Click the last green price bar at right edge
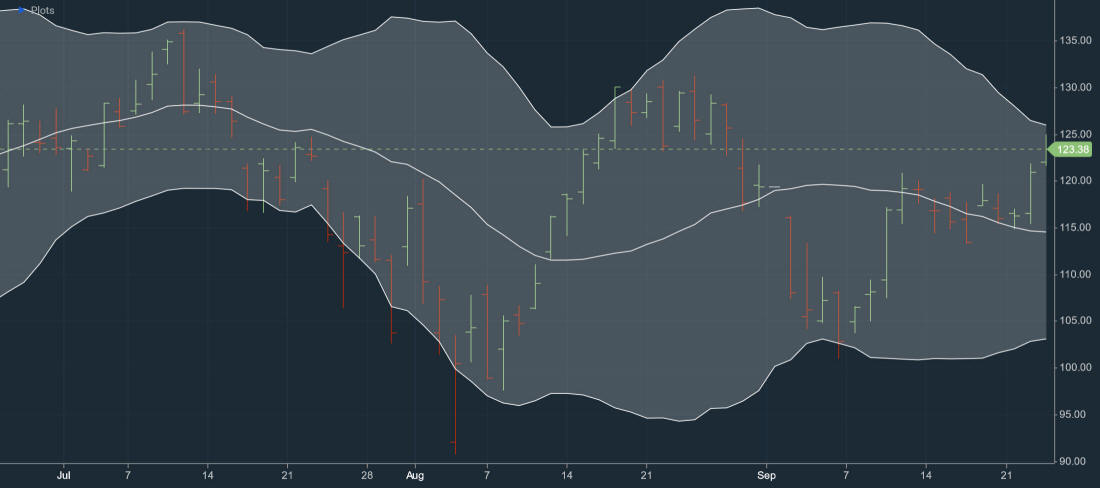 point(1046,150)
